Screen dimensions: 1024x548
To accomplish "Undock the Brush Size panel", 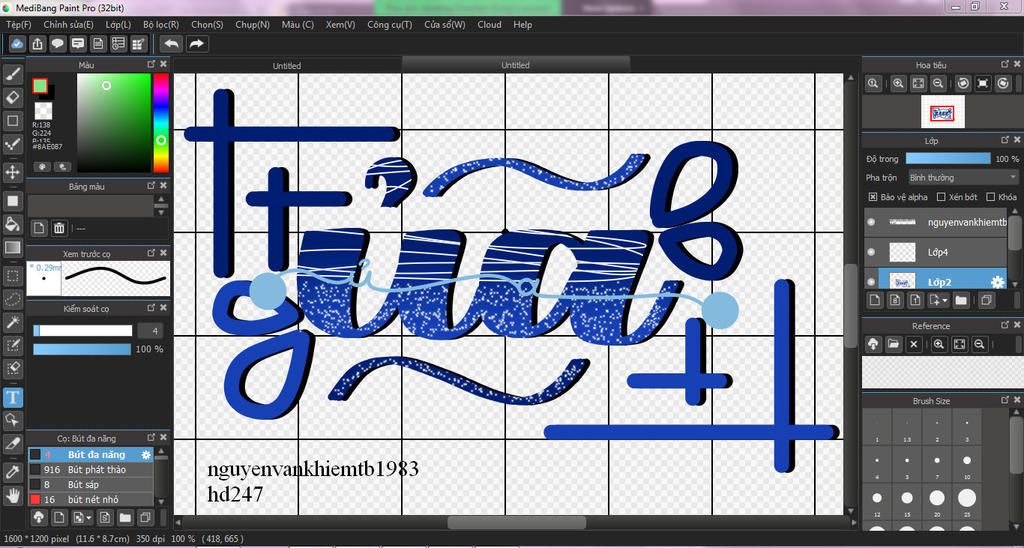I will 1005,400.
